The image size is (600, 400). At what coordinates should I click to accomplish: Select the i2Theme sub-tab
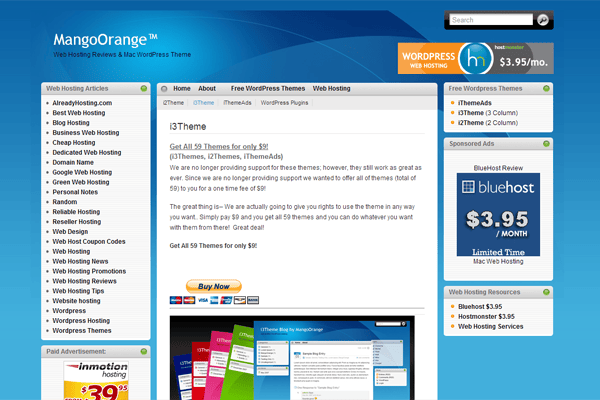(x=173, y=103)
